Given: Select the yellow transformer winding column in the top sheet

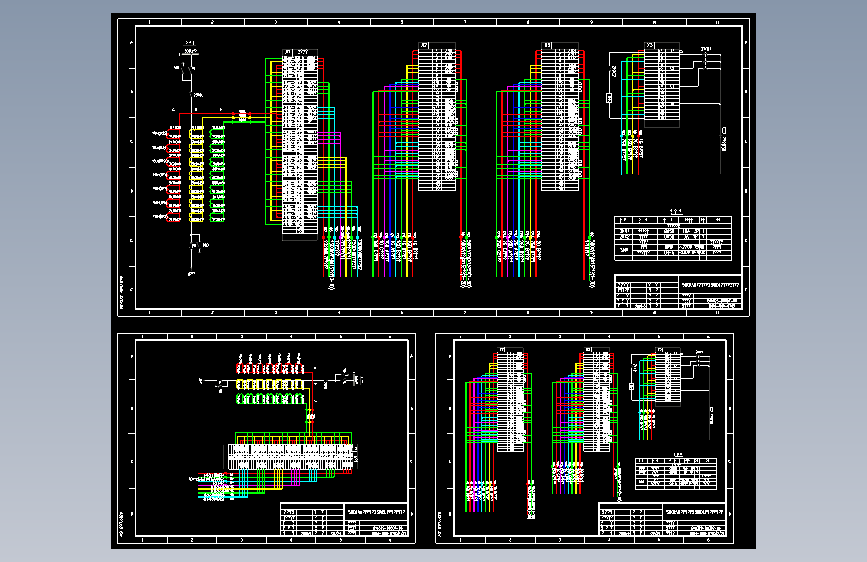Looking at the screenshot, I should click(x=196, y=174).
